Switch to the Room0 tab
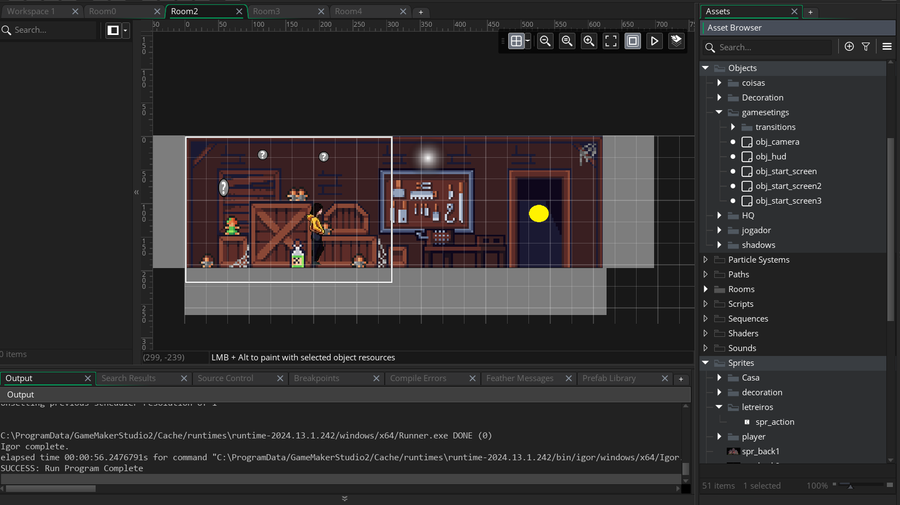Screen dimensions: 900x505 click(x=102, y=11)
